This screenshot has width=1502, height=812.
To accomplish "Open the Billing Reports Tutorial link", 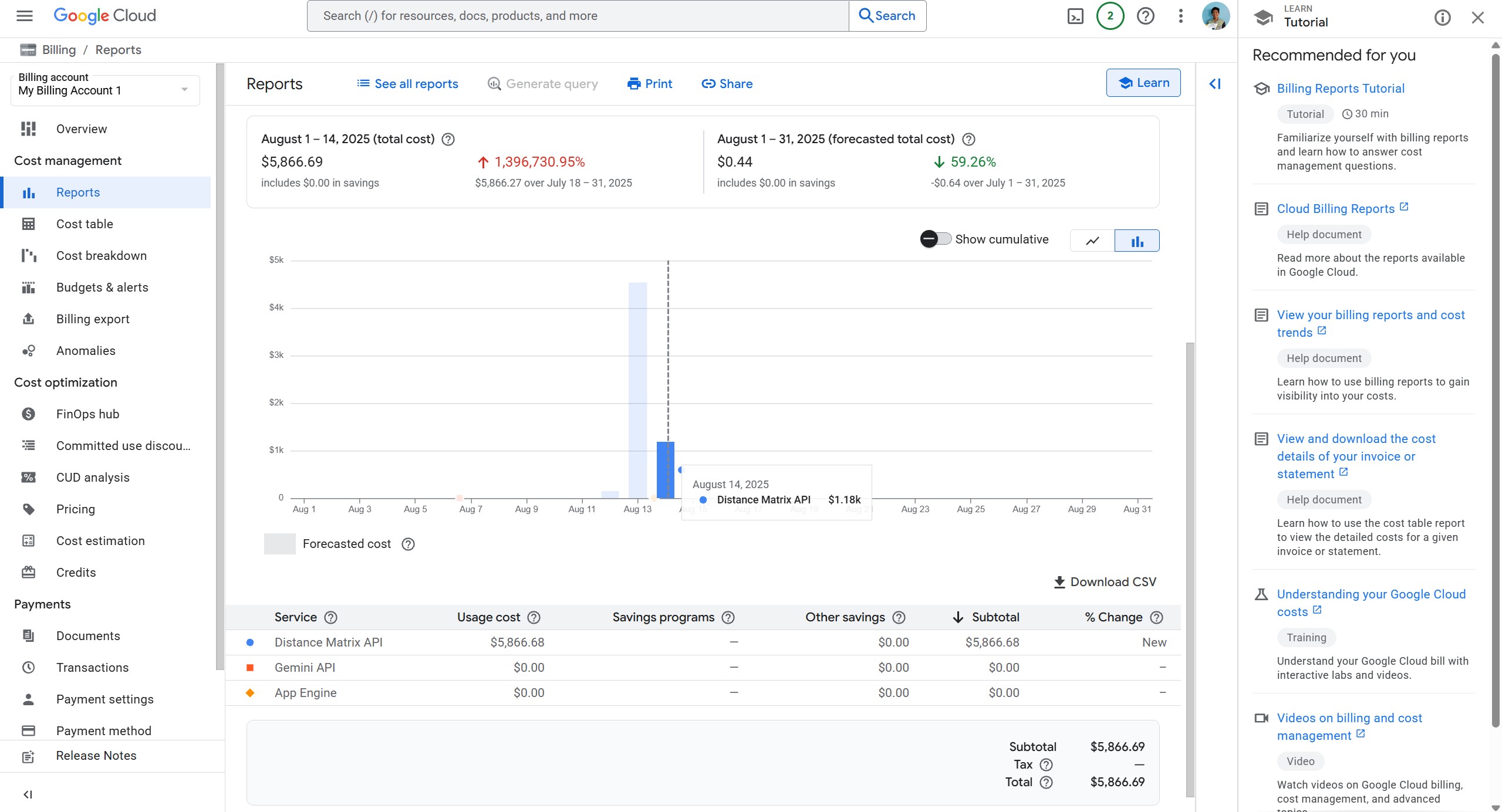I will [x=1341, y=89].
